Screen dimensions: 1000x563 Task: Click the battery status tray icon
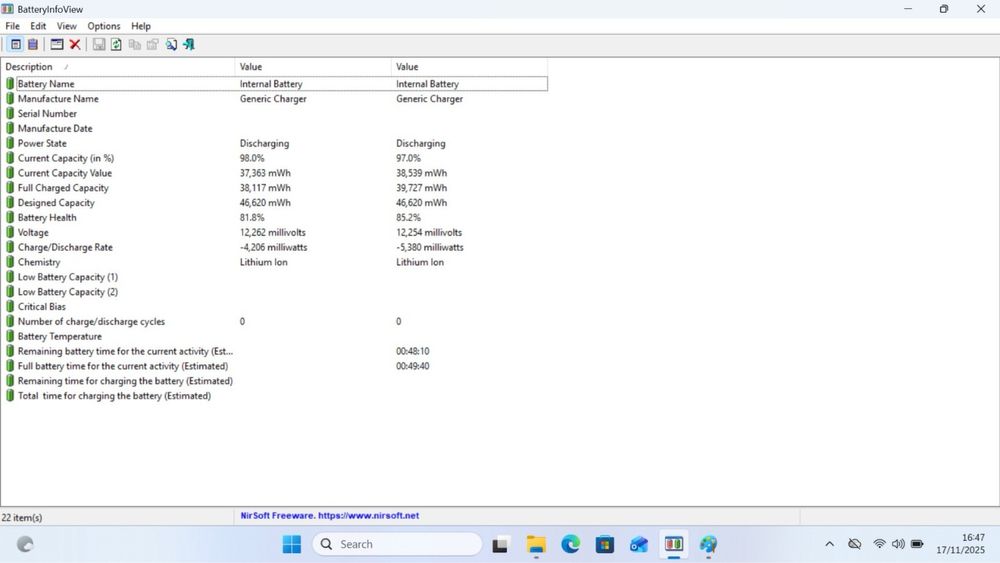(917, 544)
